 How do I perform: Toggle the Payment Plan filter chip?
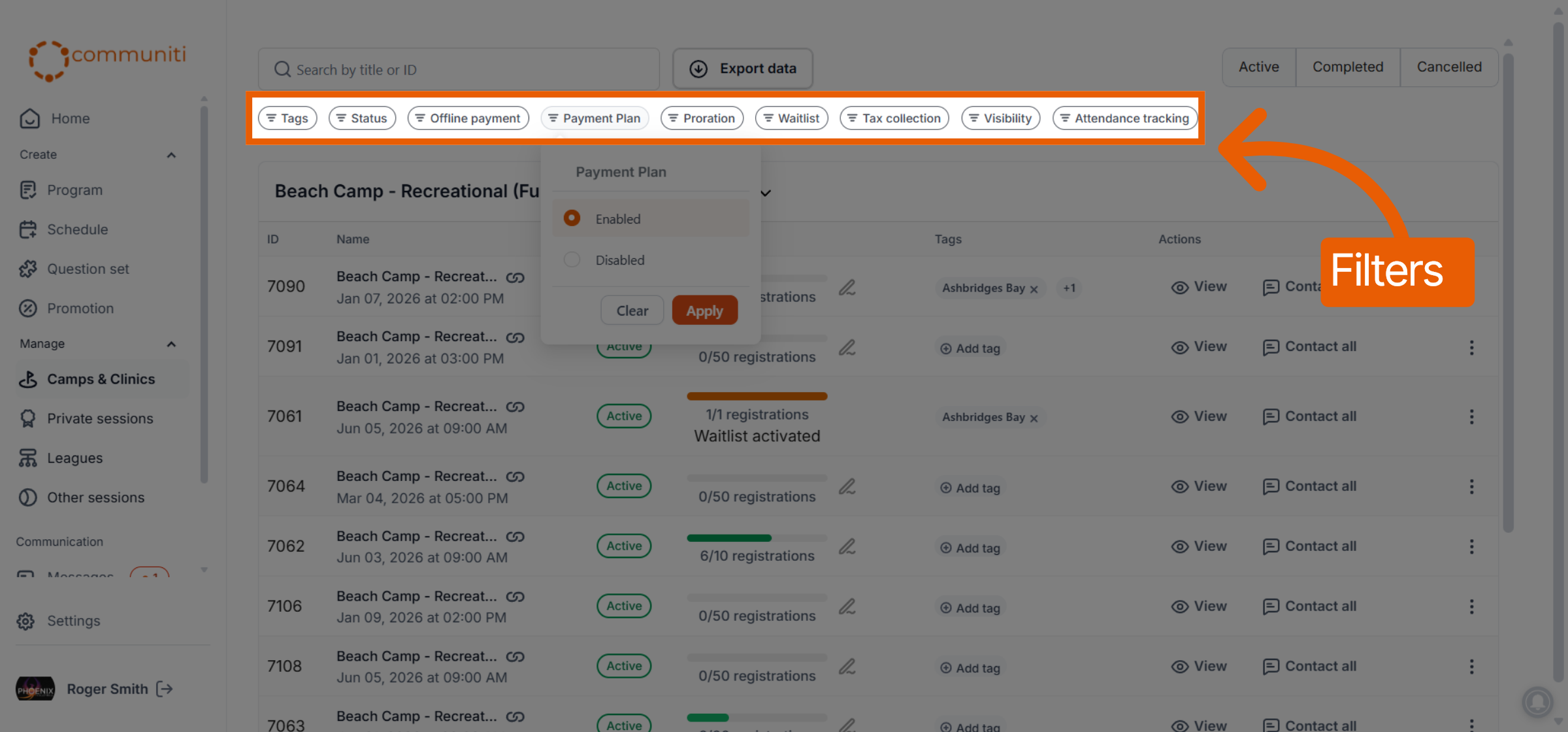[x=595, y=118]
